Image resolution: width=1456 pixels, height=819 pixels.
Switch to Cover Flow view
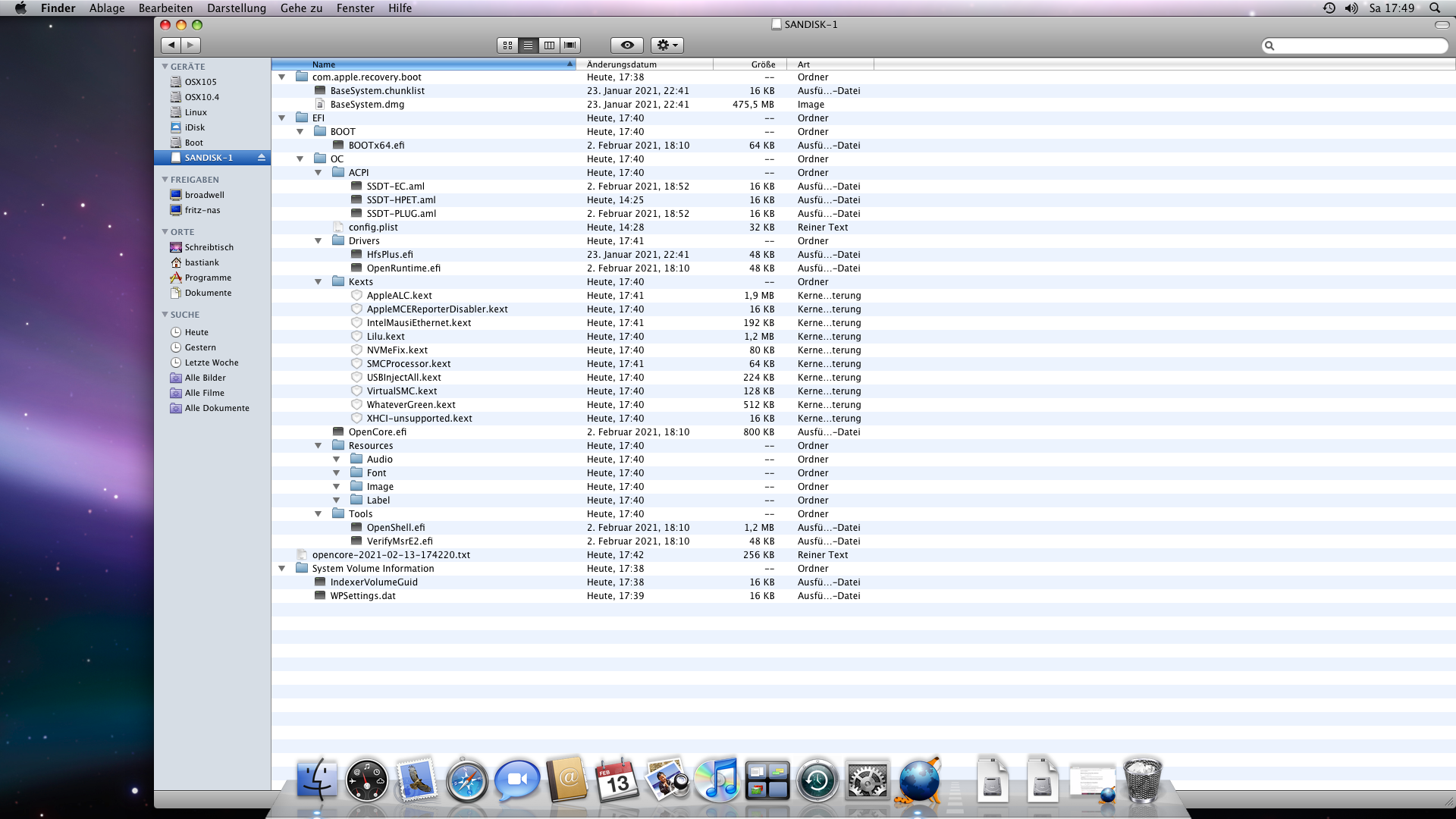pyautogui.click(x=570, y=45)
